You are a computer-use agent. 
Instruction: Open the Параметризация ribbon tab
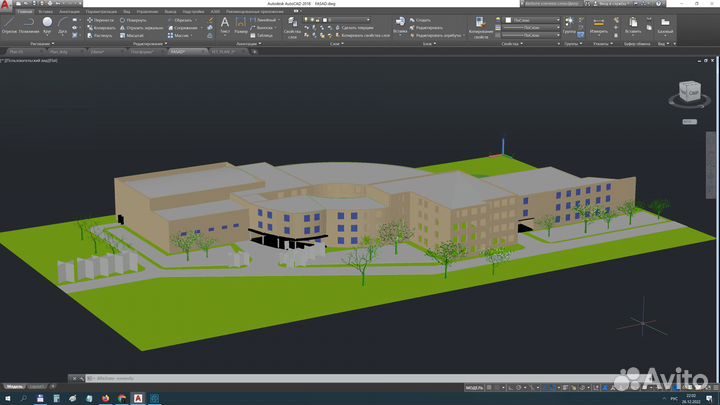click(x=101, y=11)
